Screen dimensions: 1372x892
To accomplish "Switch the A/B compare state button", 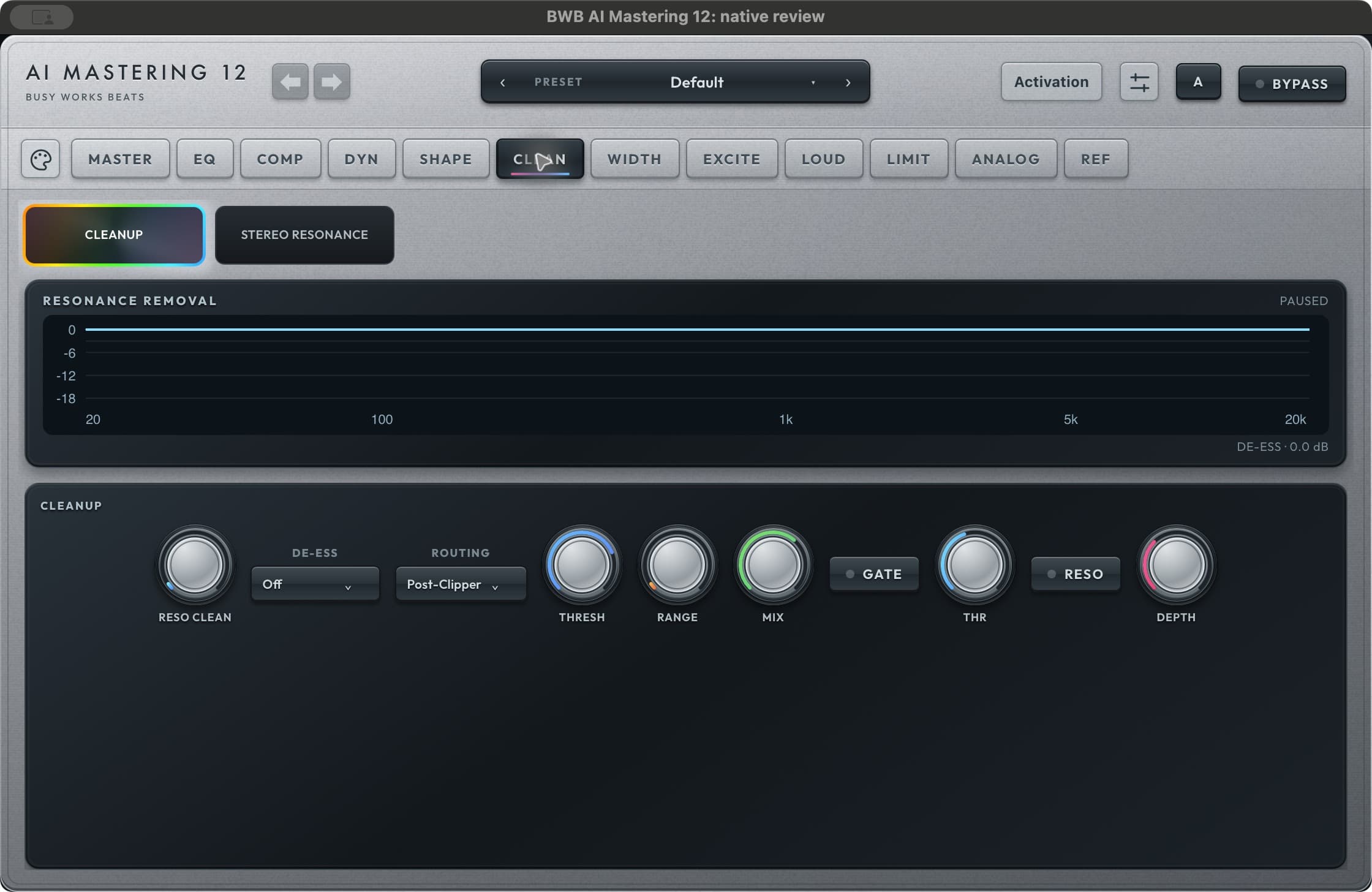I will 1198,81.
